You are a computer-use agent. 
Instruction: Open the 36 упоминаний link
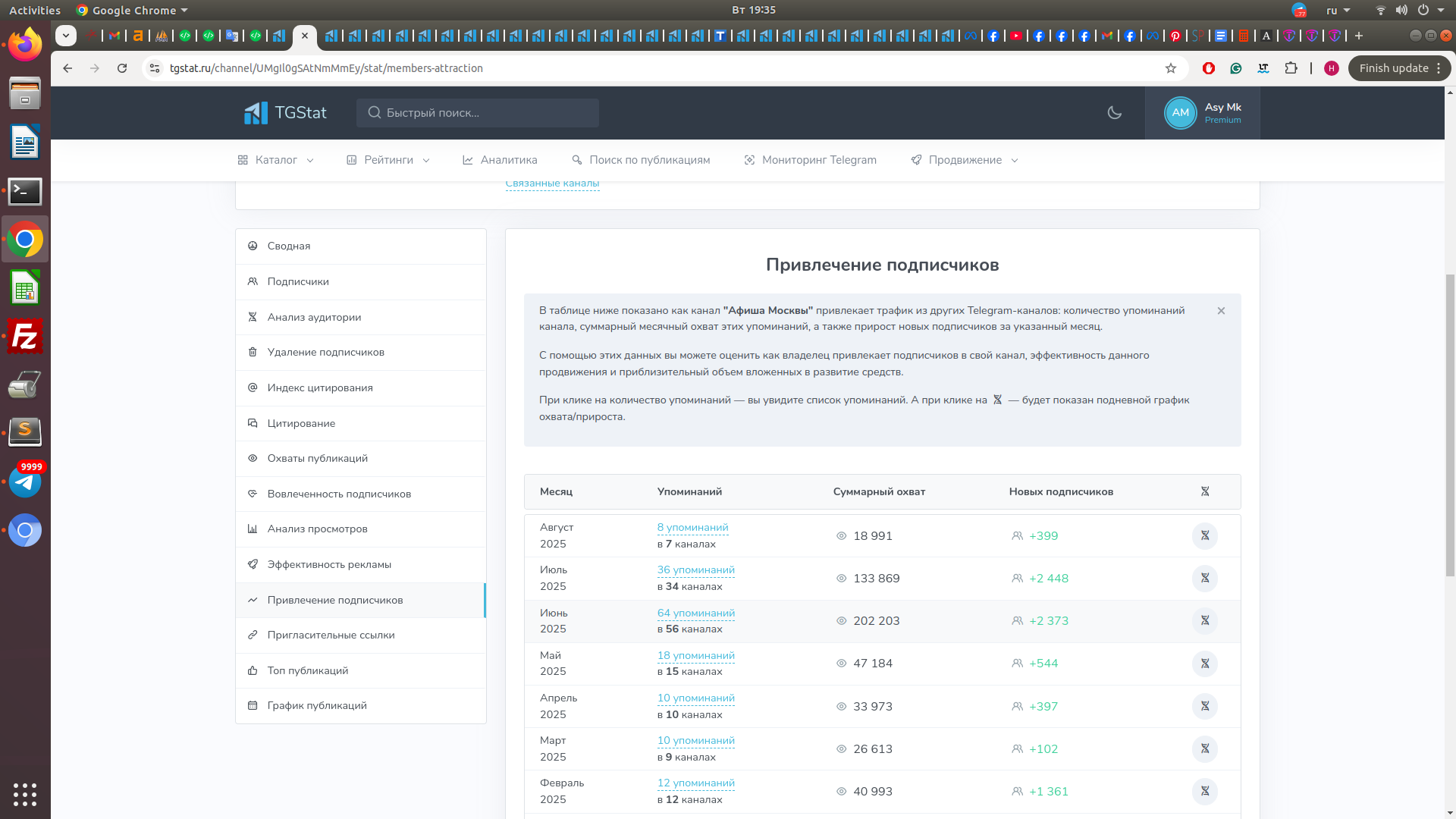pos(695,570)
